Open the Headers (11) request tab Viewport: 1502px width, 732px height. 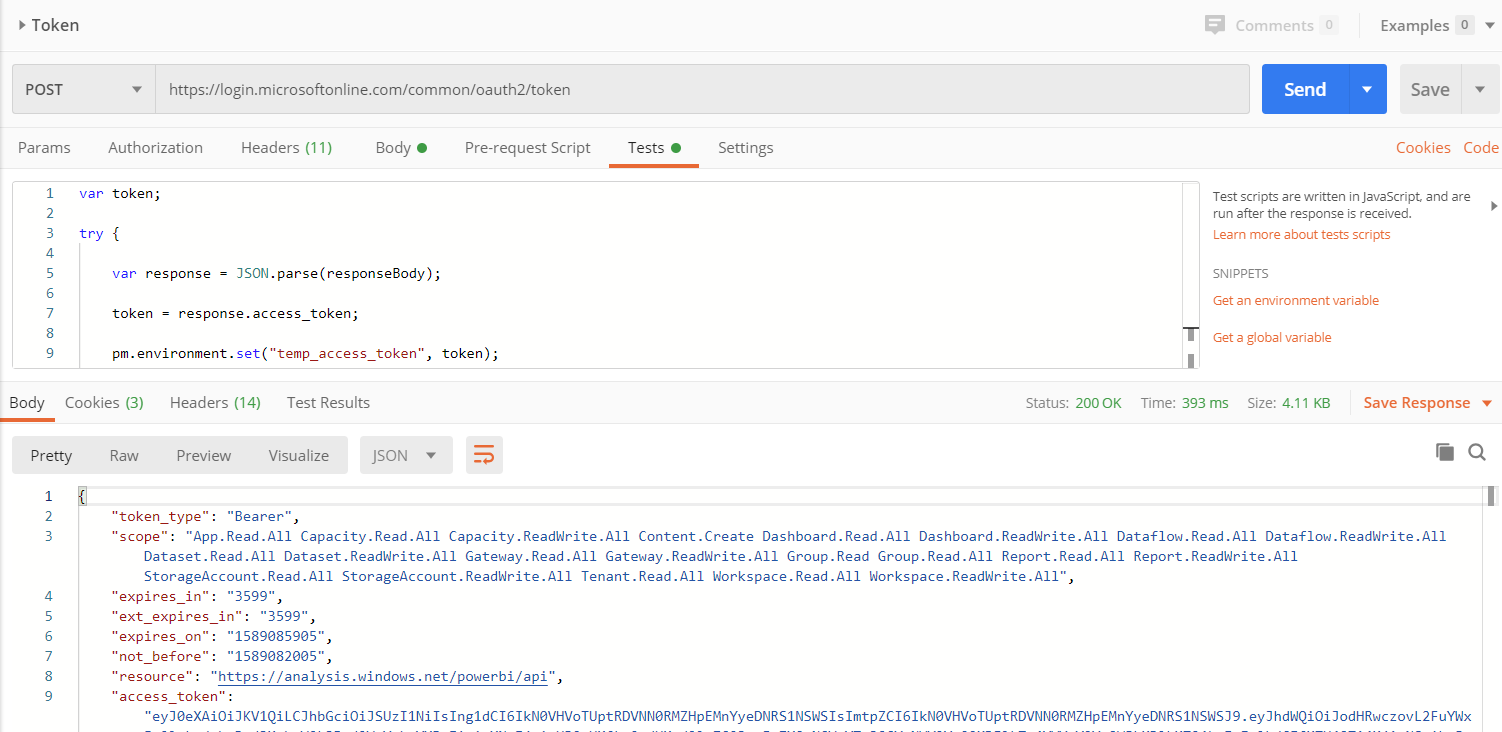coord(286,147)
